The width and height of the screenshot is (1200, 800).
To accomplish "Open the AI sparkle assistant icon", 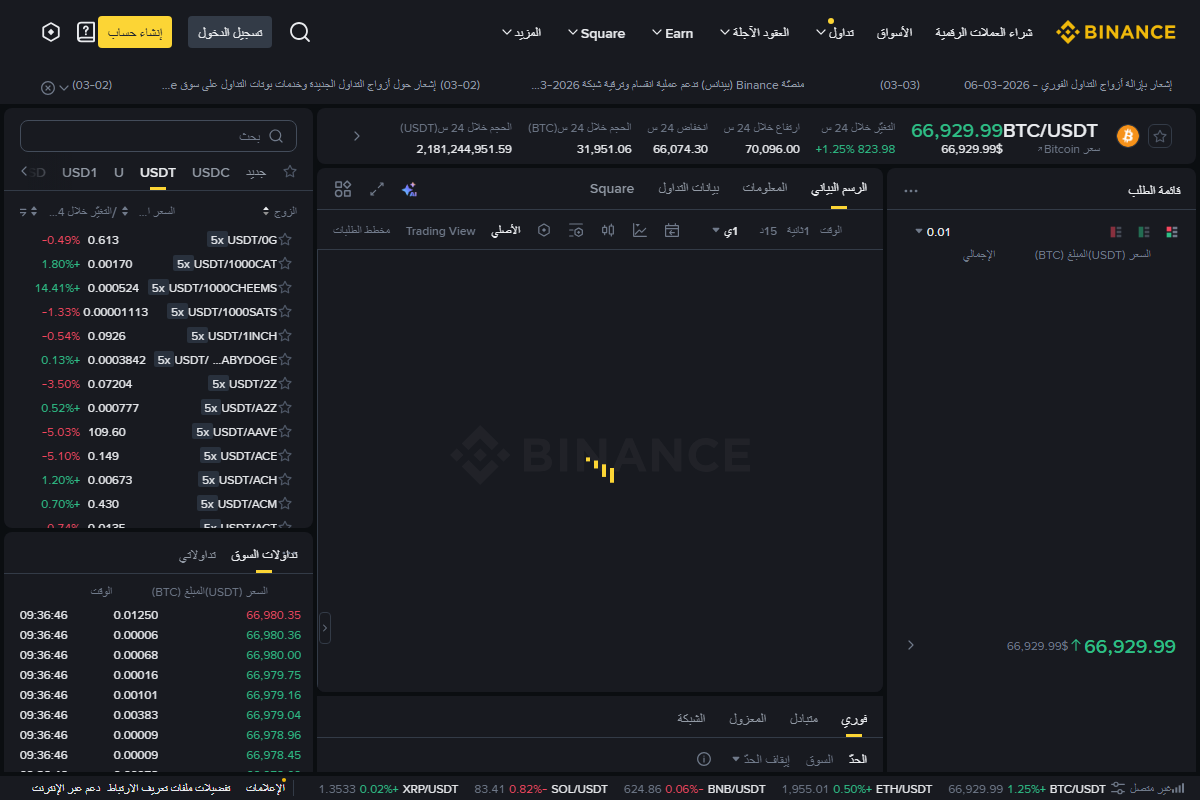I will (408, 189).
